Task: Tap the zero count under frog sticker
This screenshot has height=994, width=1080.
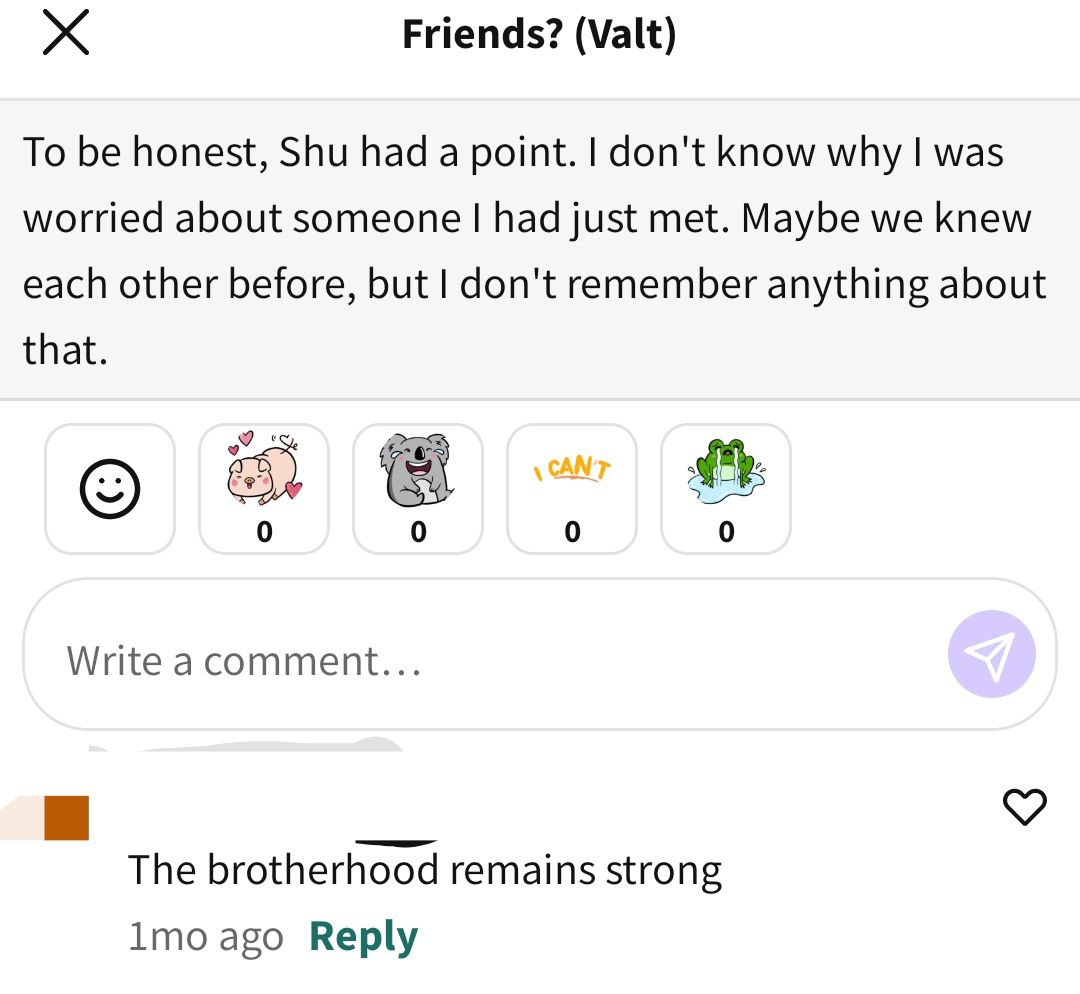Action: 726,532
